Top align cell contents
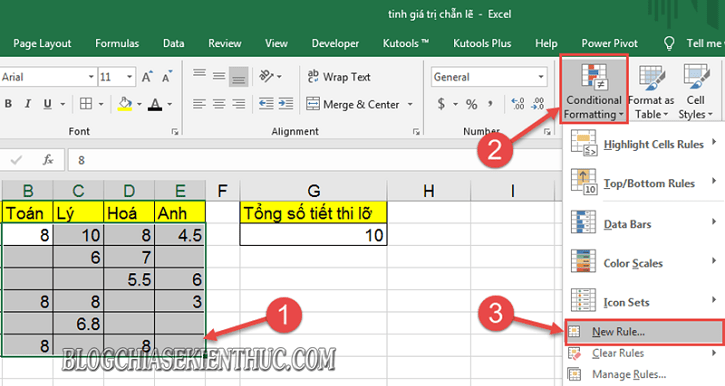The image size is (725, 386). (199, 74)
